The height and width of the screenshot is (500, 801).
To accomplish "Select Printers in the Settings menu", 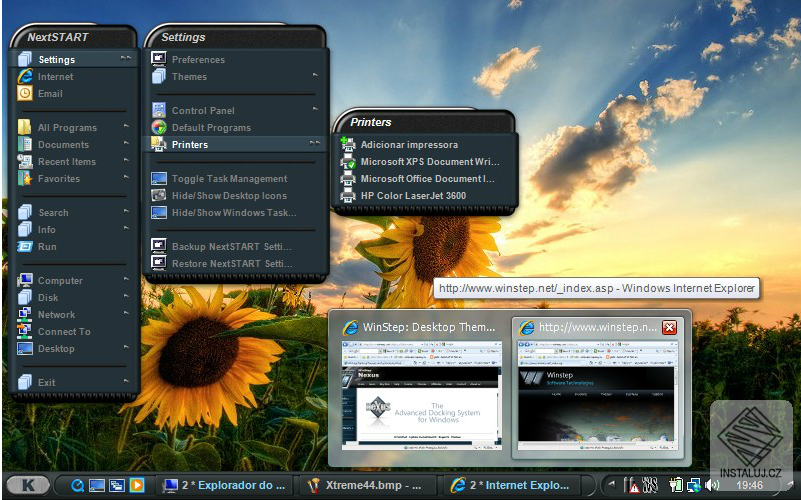I will pyautogui.click(x=236, y=145).
